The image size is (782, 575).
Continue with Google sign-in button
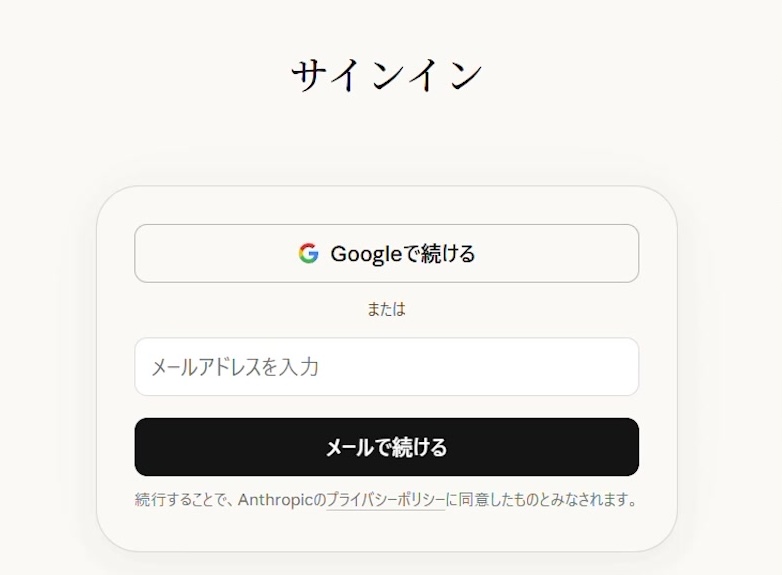pyautogui.click(x=386, y=253)
